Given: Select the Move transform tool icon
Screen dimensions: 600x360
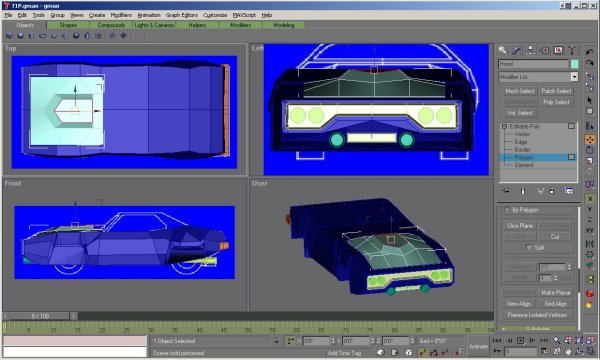Looking at the screenshot, I should (x=590, y=140).
